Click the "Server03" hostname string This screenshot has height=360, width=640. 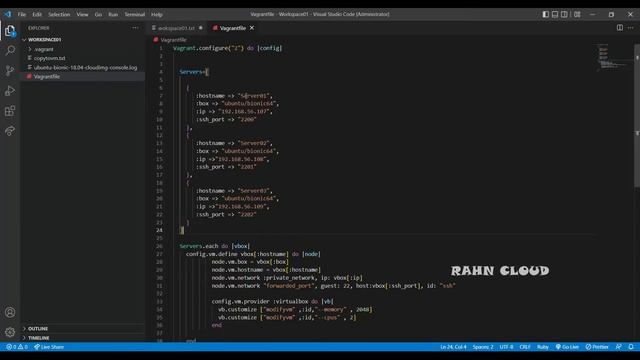[253, 191]
